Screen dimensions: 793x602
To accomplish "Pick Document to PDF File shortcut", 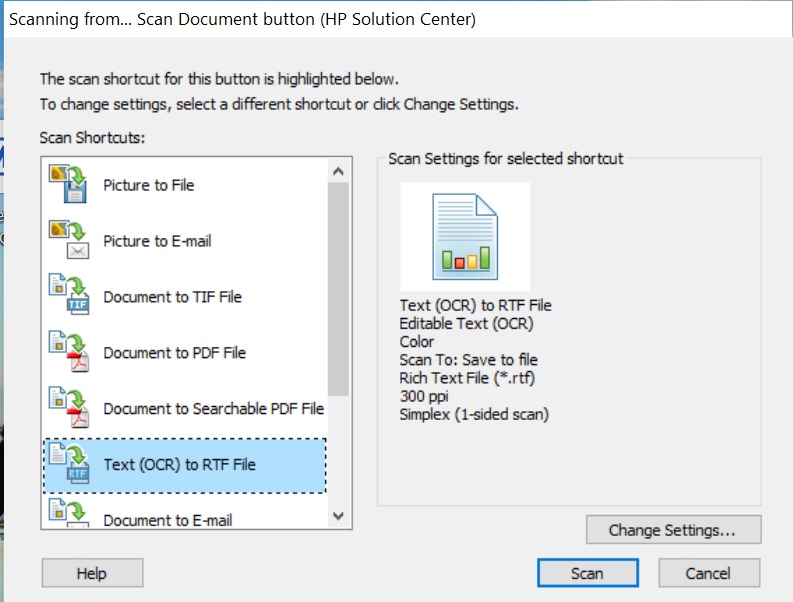I will coord(174,353).
